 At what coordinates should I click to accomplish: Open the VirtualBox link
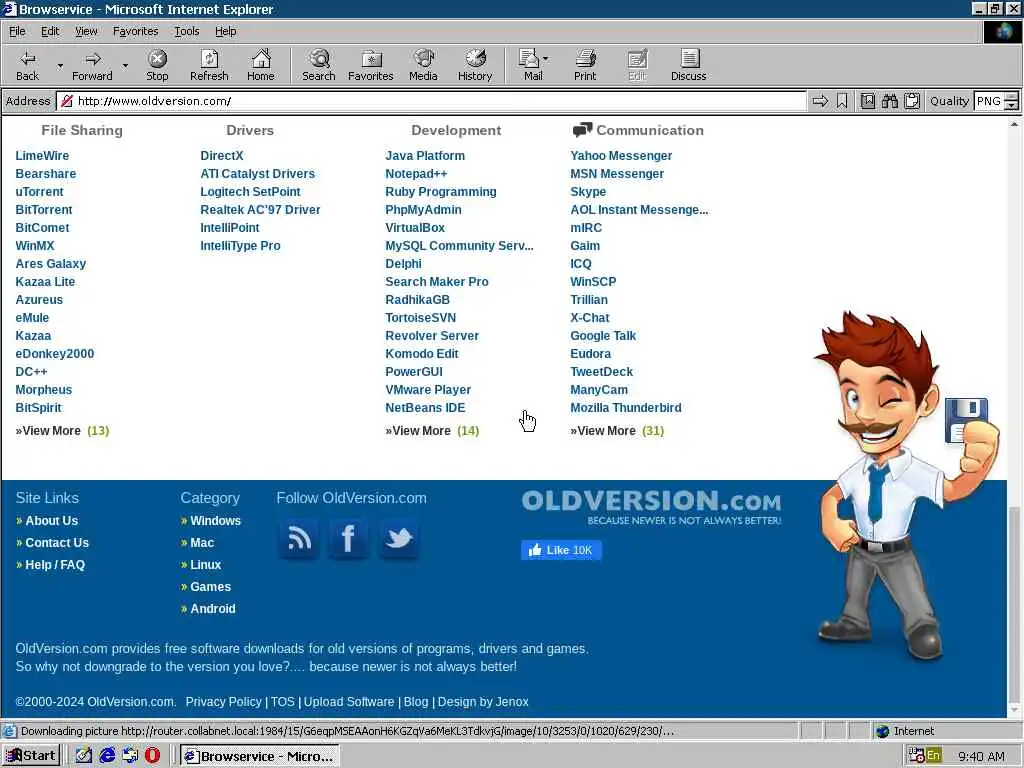click(415, 228)
